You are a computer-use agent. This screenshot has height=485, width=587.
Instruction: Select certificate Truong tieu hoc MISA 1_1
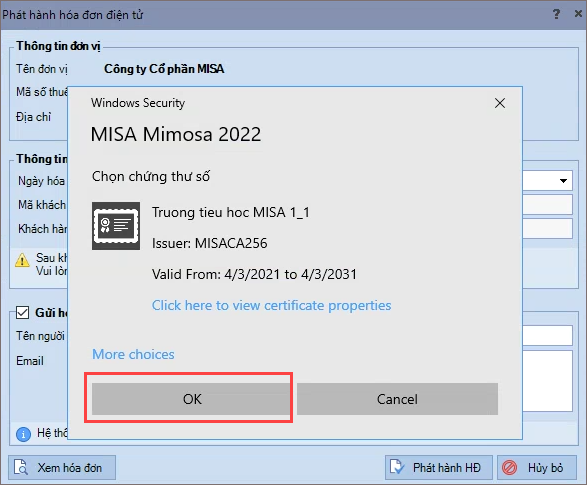[231, 213]
